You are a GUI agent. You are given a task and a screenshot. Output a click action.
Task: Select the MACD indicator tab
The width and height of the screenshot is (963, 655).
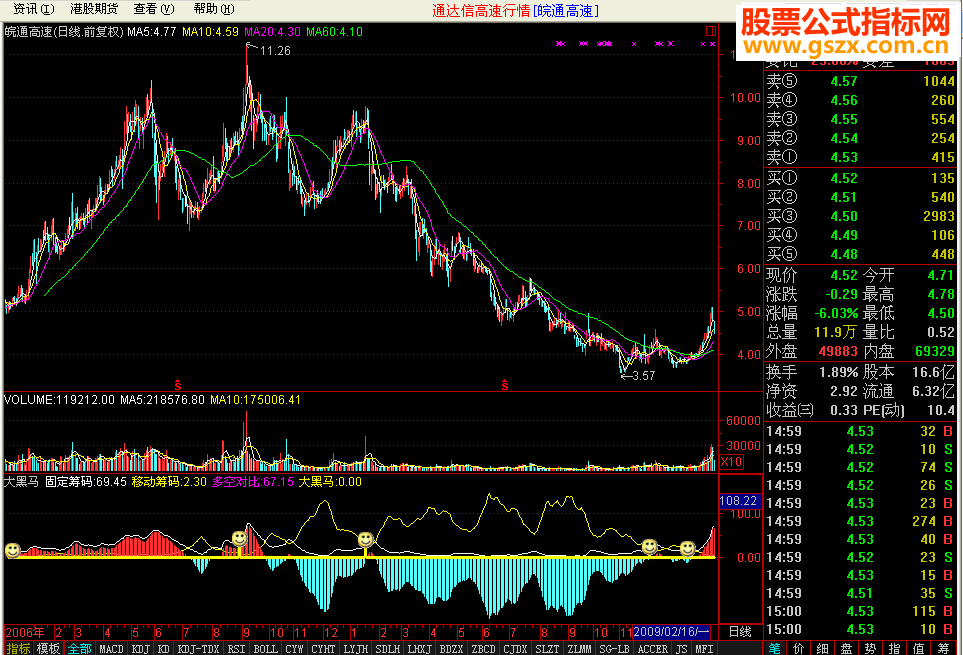pyautogui.click(x=111, y=648)
